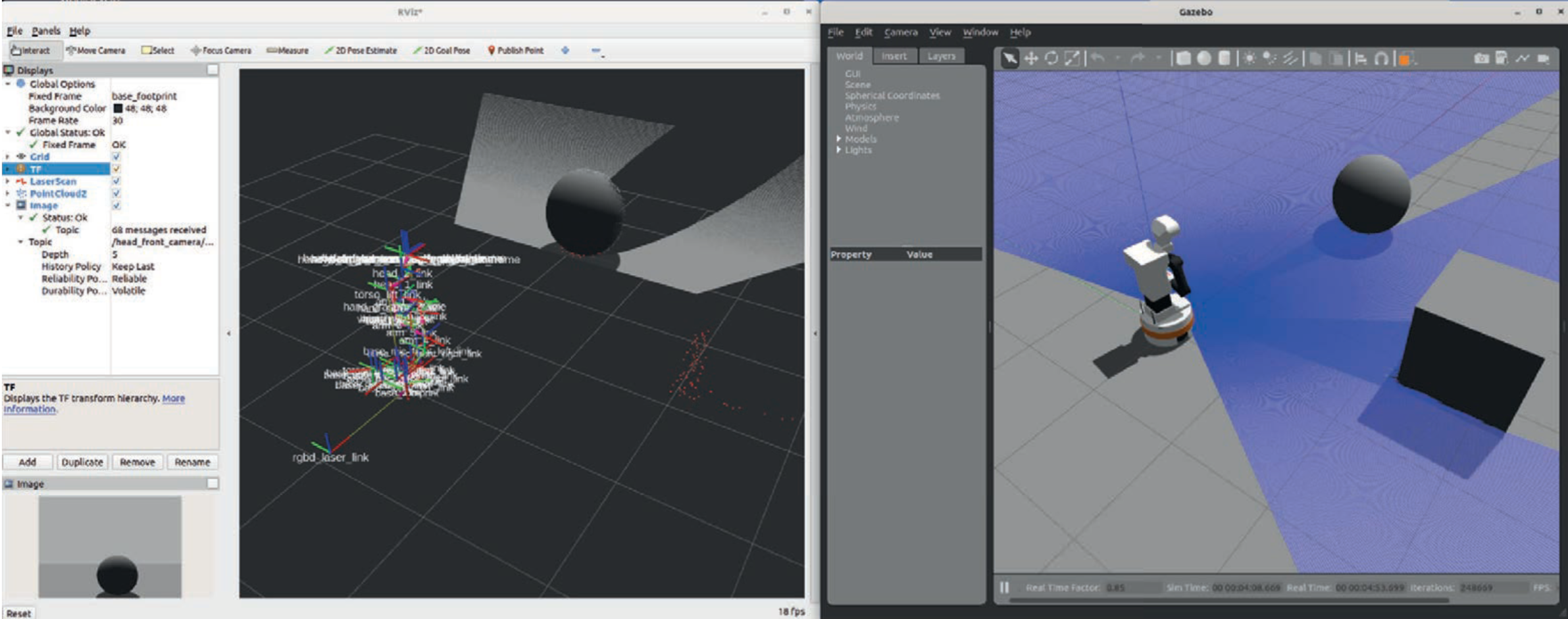Switch to the Insert tab in Gazebo
This screenshot has width=1568, height=619.
894,57
